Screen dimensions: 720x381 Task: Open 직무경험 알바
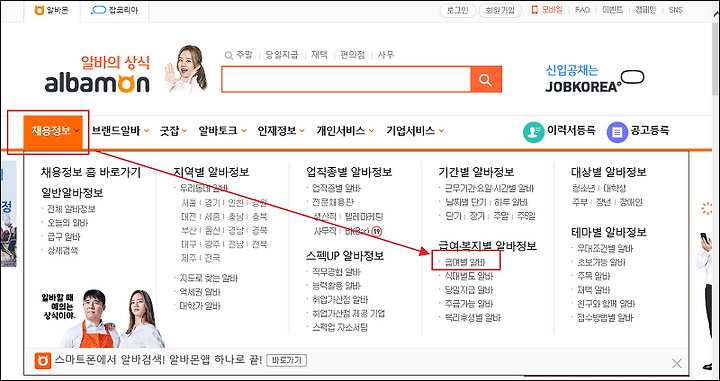pos(336,272)
